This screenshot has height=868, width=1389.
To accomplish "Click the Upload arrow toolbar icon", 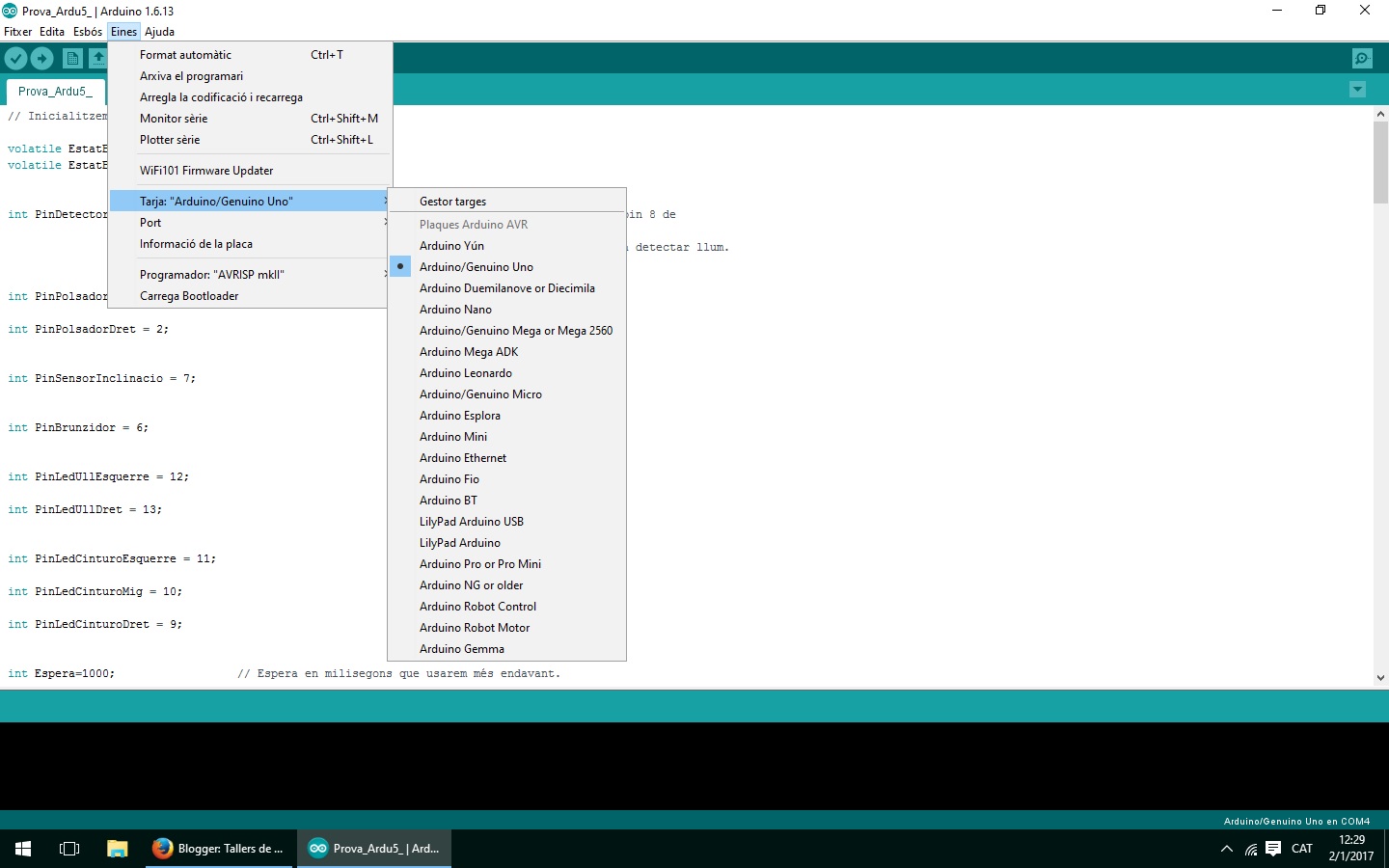I will pyautogui.click(x=42, y=59).
